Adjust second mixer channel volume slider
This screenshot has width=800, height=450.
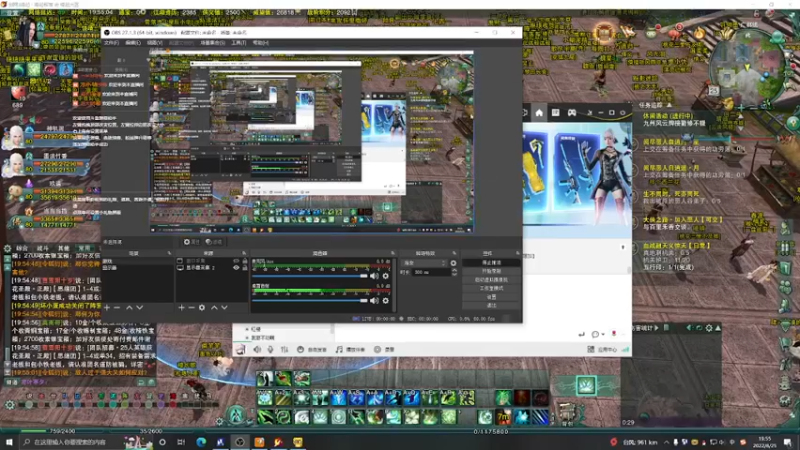310,301
